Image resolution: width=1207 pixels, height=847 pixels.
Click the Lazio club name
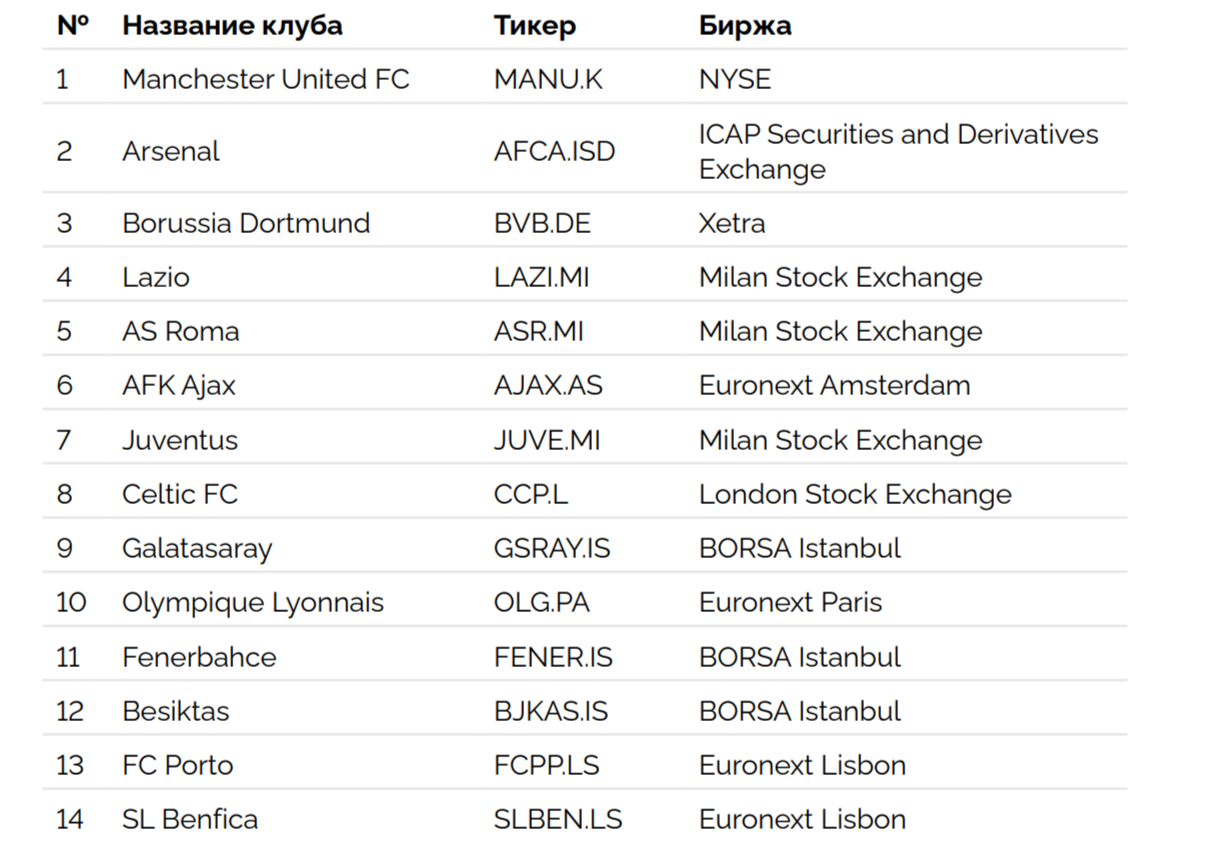coord(155,277)
